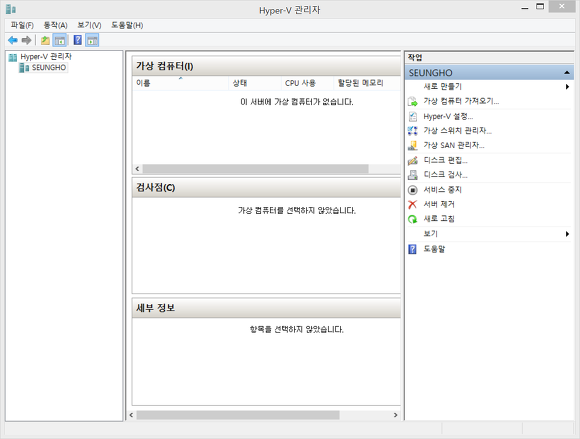Viewport: 580px width, 439px height.
Task: Open the 보기(V) menu
Action: pyautogui.click(x=89, y=25)
